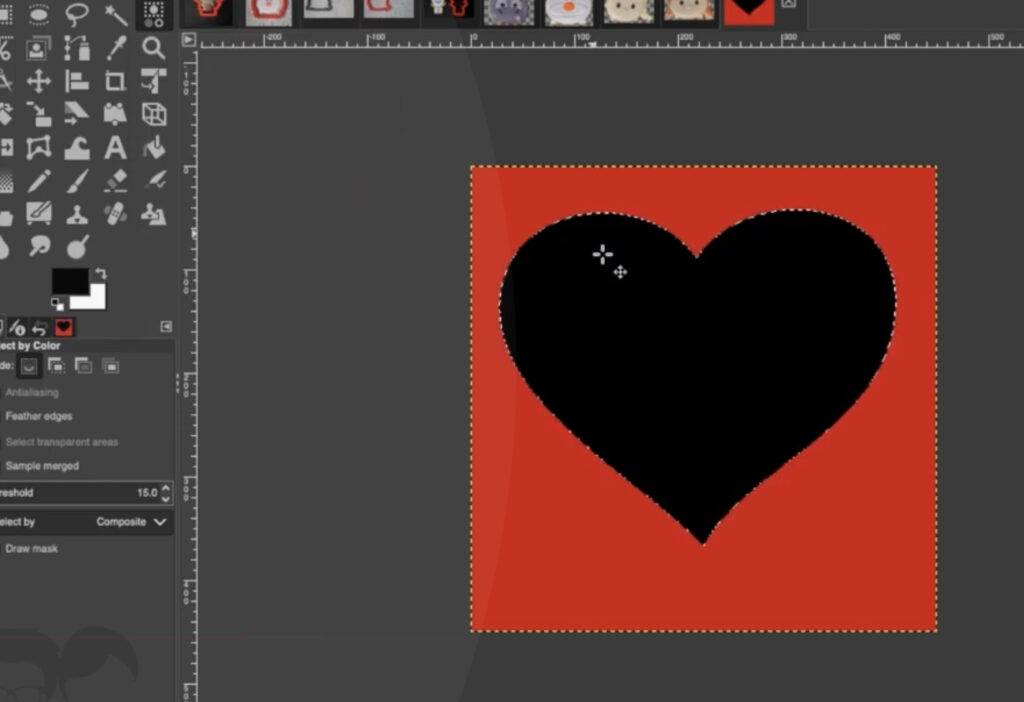Select the Zoom magnifier tool
Image resolution: width=1024 pixels, height=702 pixels.
point(153,48)
